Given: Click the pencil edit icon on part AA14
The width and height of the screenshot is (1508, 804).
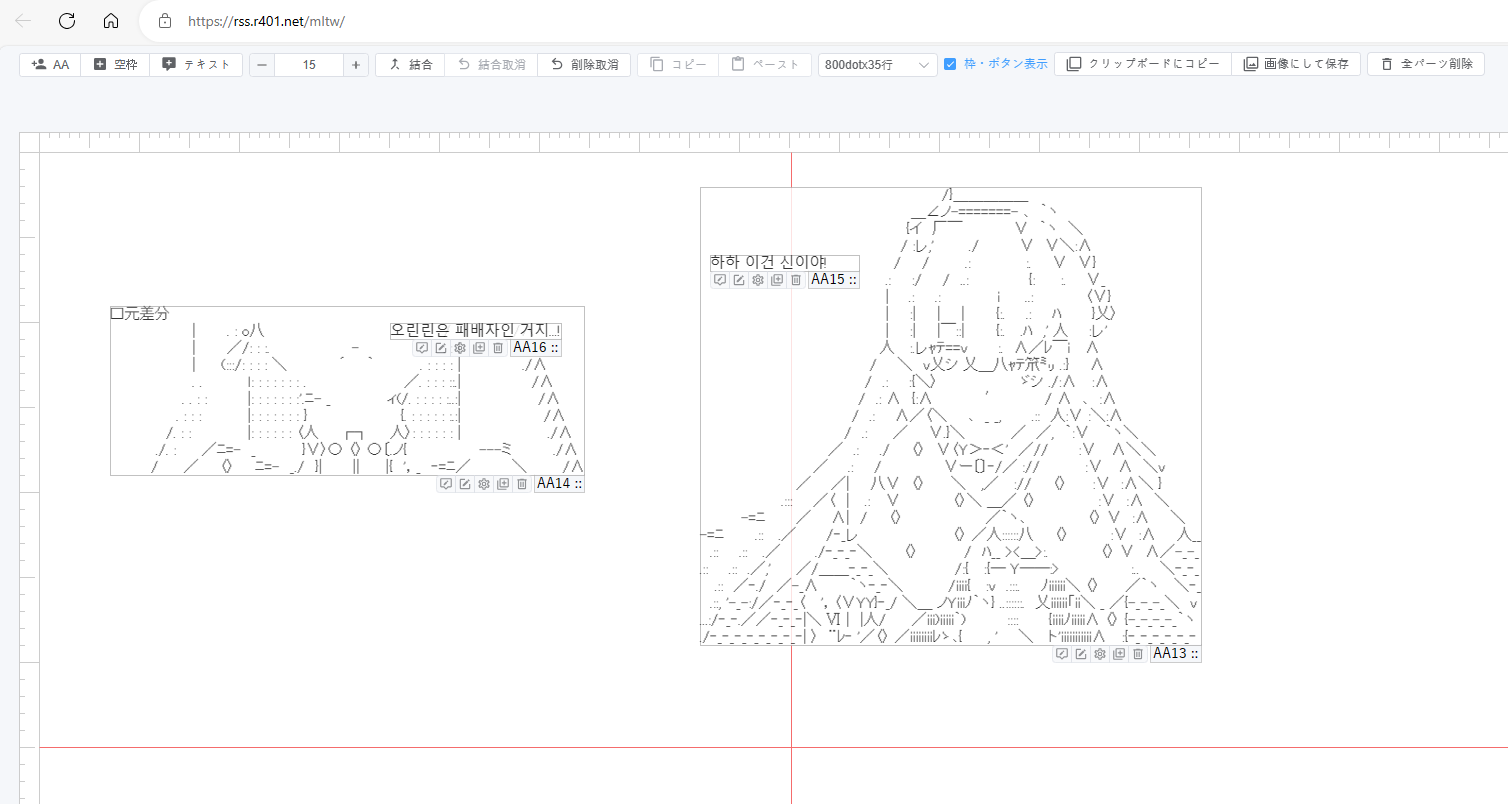Looking at the screenshot, I should click(465, 484).
